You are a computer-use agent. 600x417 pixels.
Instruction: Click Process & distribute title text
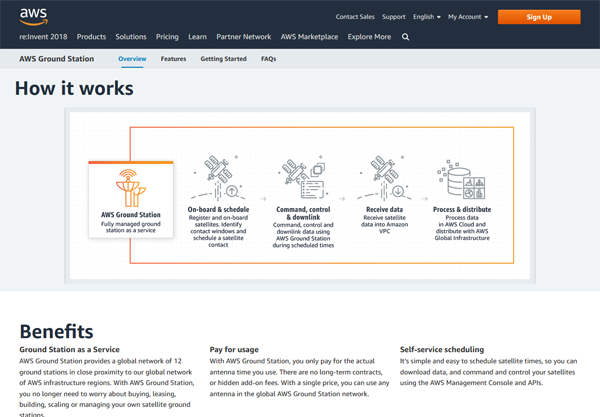[462, 209]
